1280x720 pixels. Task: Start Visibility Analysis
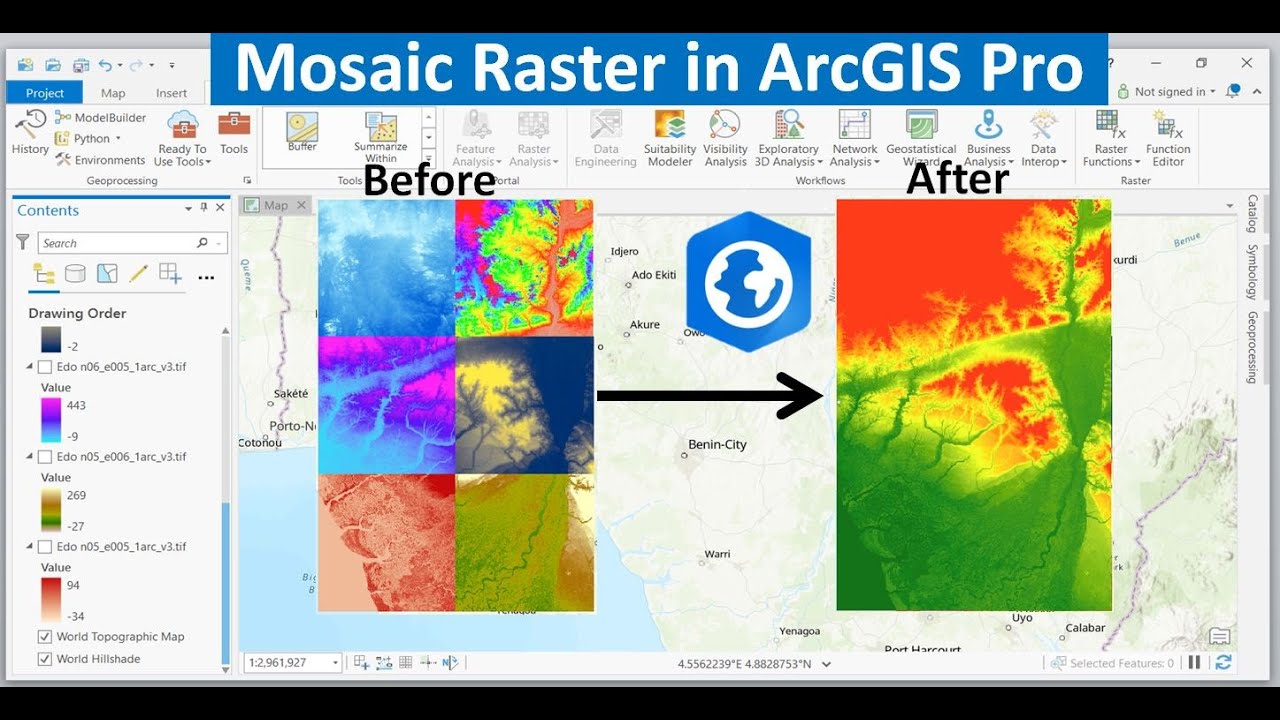725,138
